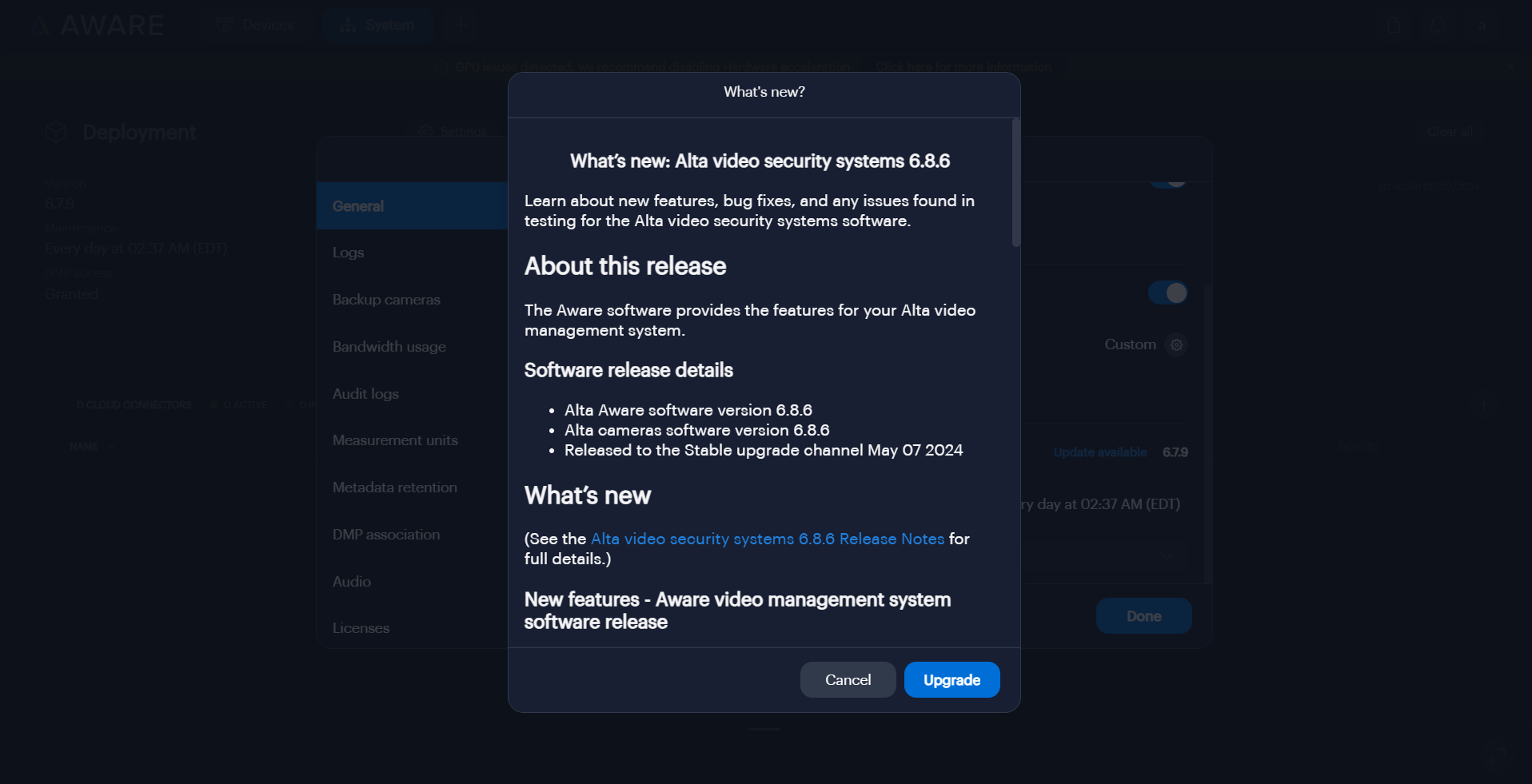
Task: Expand the chevron below the maintenance schedule
Action: click(1167, 556)
